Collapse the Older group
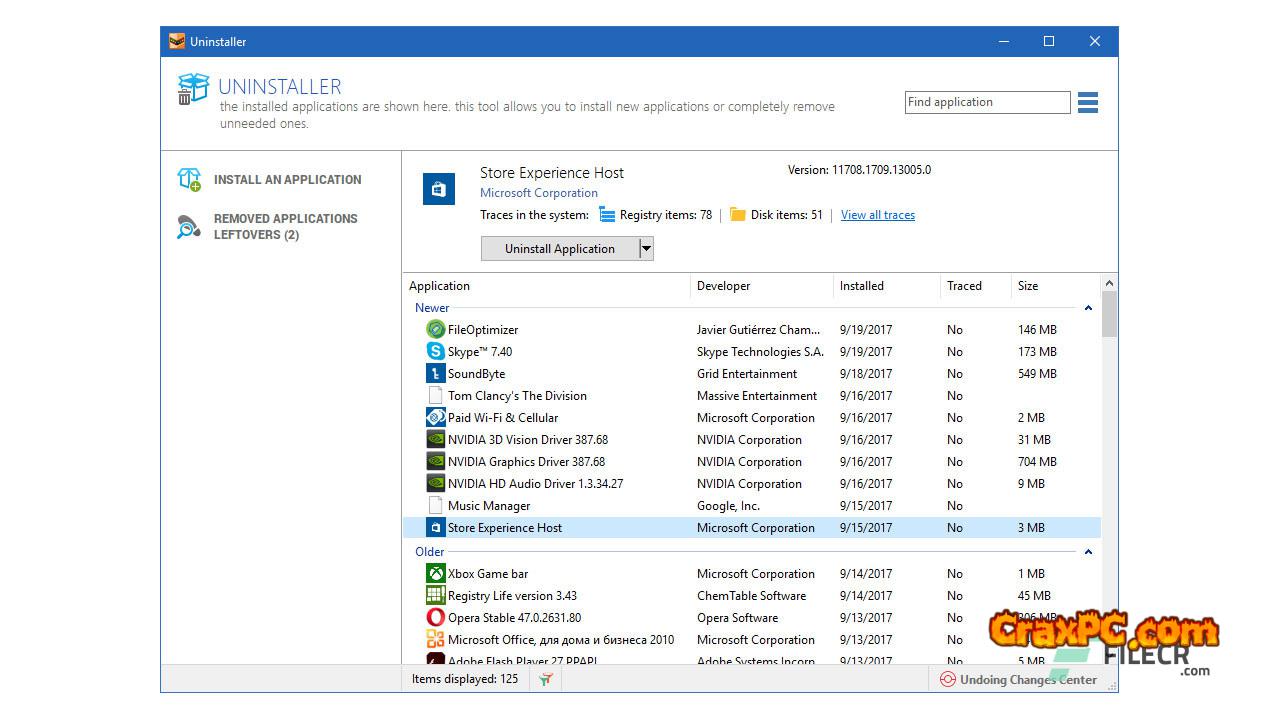Screen dimensions: 1280x720 pos(1088,552)
